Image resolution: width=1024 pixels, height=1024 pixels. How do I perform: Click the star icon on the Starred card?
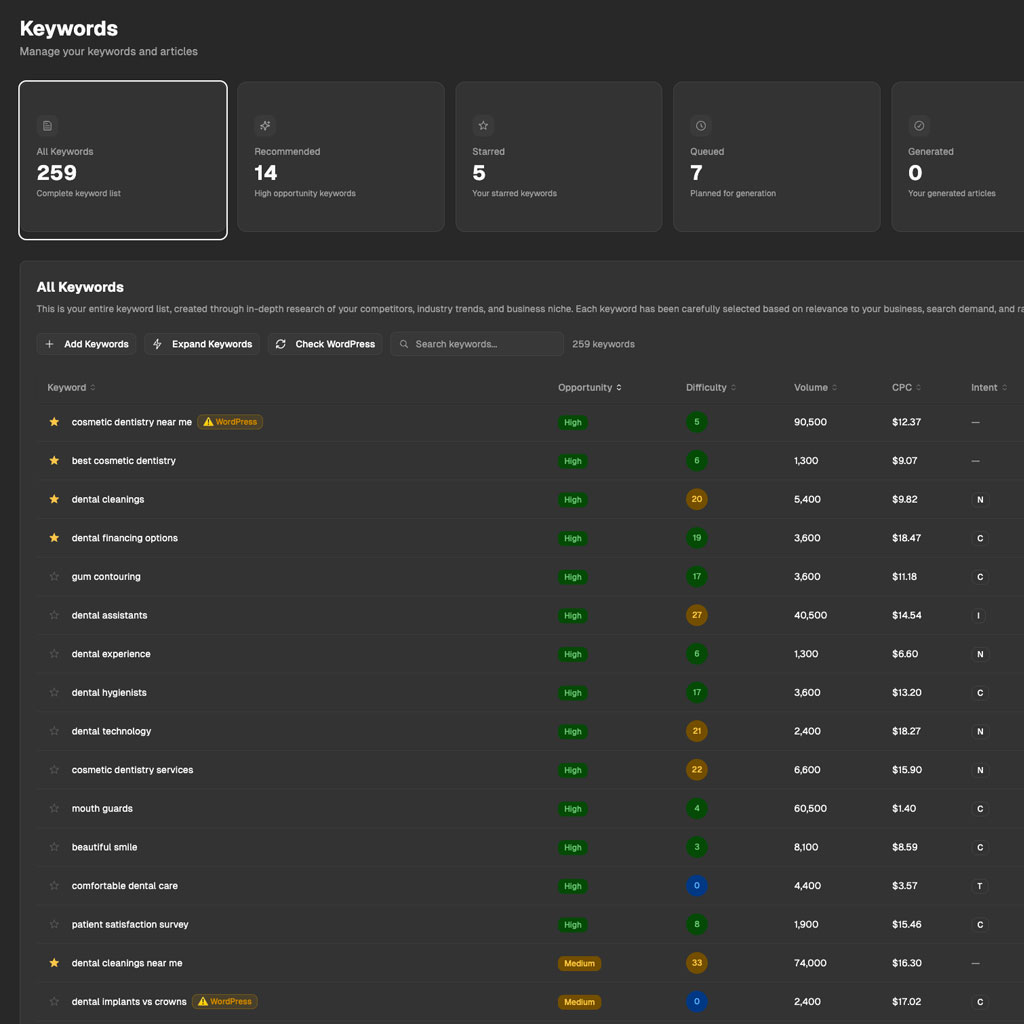(483, 125)
